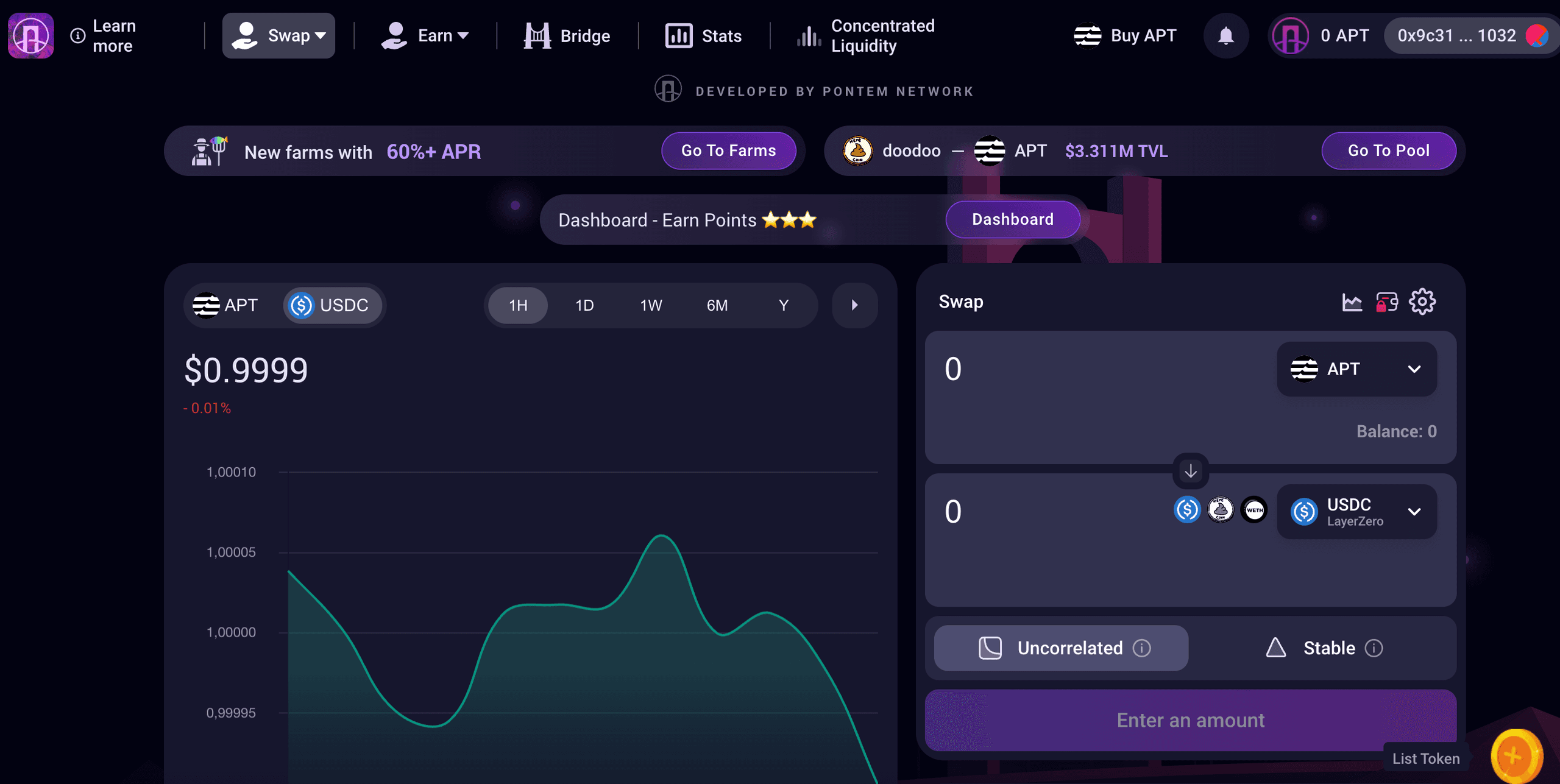The height and width of the screenshot is (784, 1560).
Task: Click the farmer icon in farms banner
Action: (x=208, y=151)
